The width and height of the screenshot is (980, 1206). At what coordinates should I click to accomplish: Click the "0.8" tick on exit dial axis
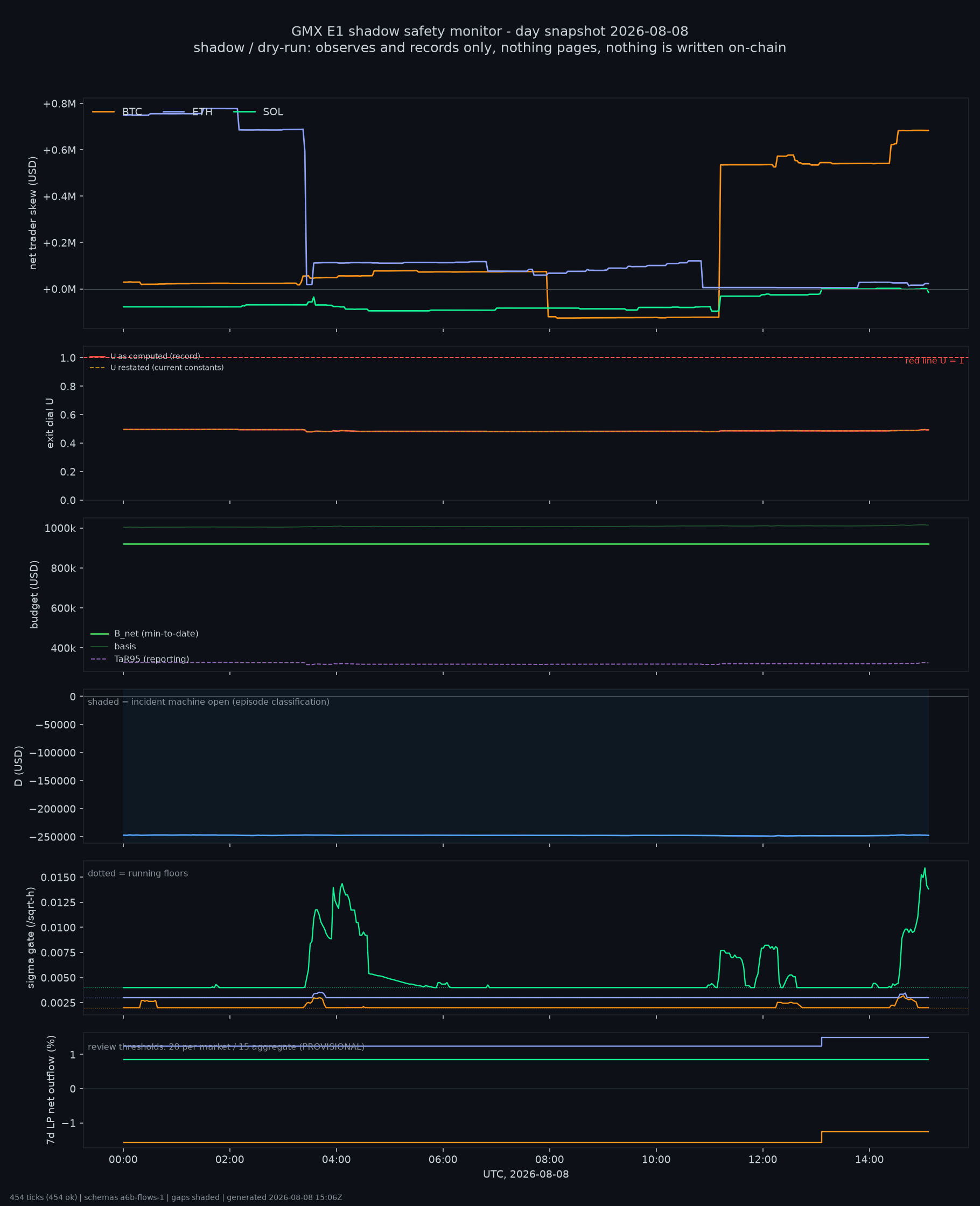68,387
